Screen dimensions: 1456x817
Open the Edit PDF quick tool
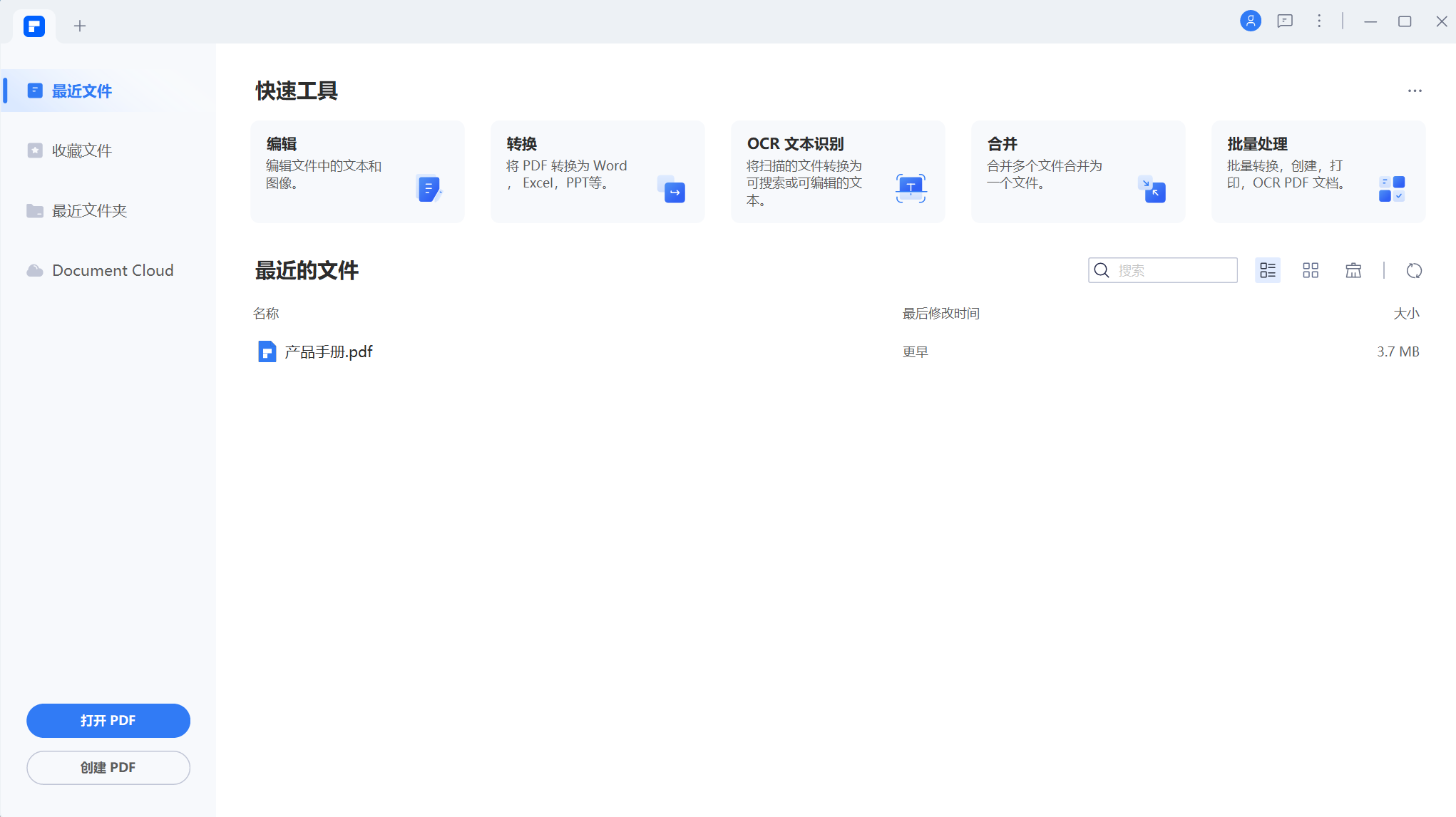pyautogui.click(x=357, y=171)
